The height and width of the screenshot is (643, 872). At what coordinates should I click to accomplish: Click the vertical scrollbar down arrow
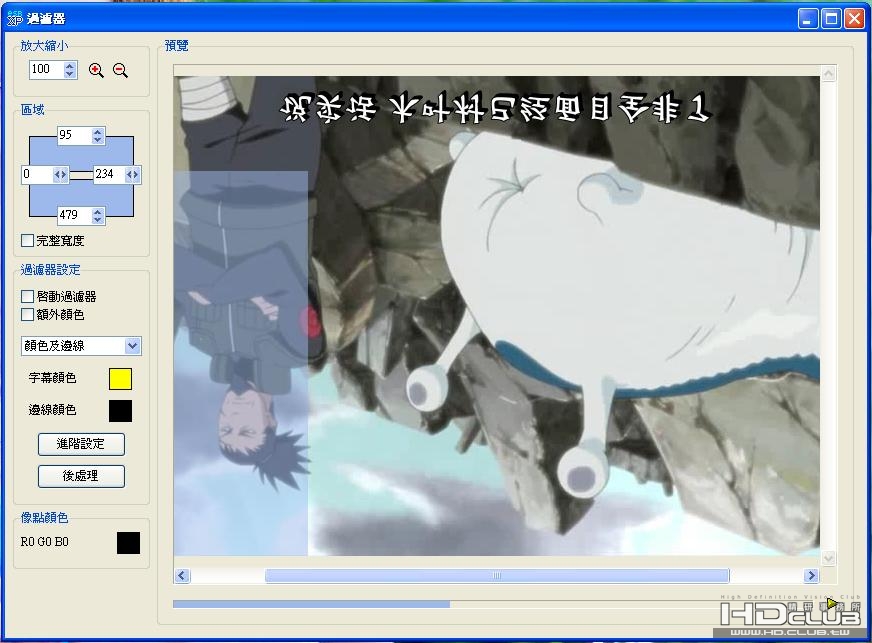pos(828,558)
